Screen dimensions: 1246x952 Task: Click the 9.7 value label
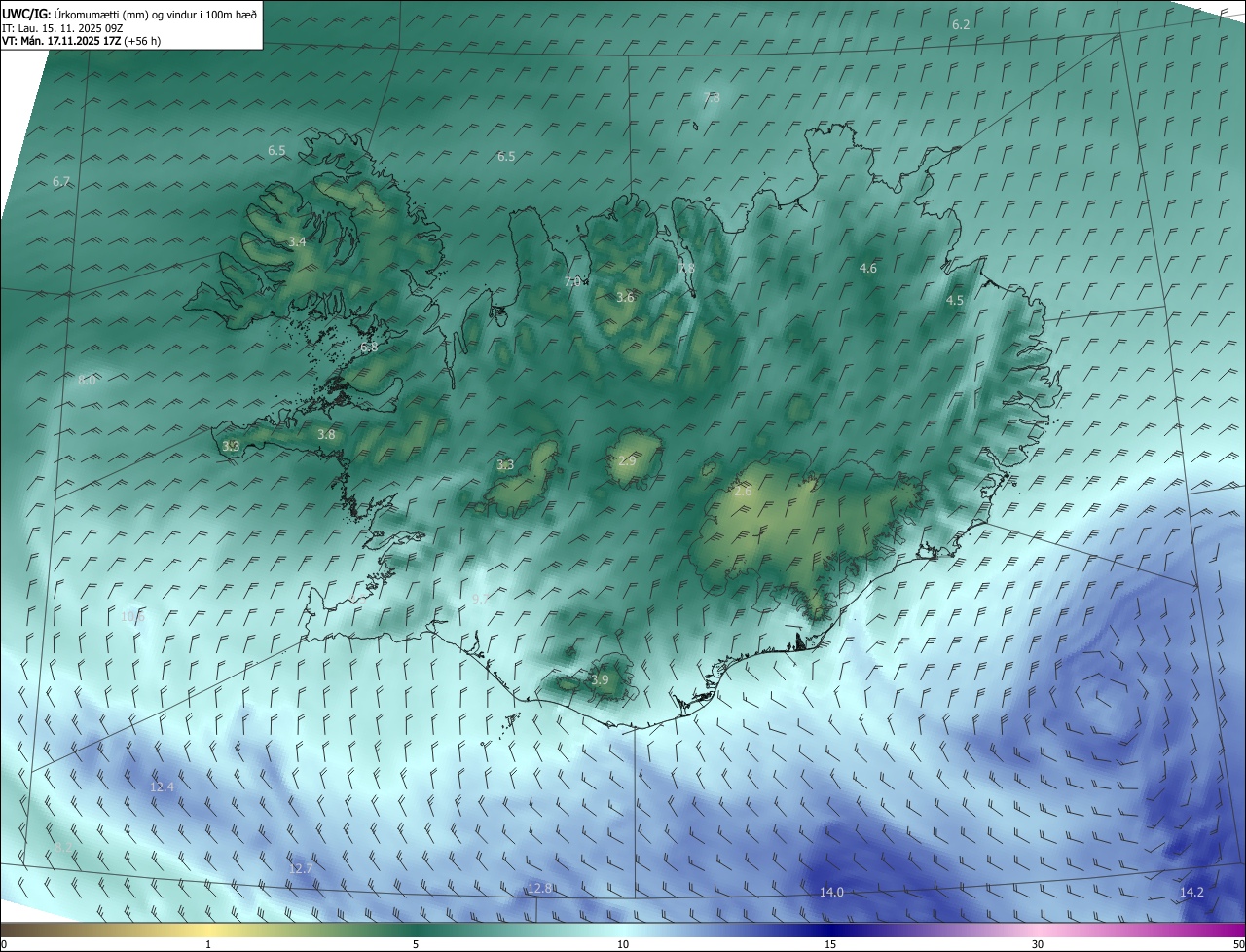pyautogui.click(x=480, y=600)
